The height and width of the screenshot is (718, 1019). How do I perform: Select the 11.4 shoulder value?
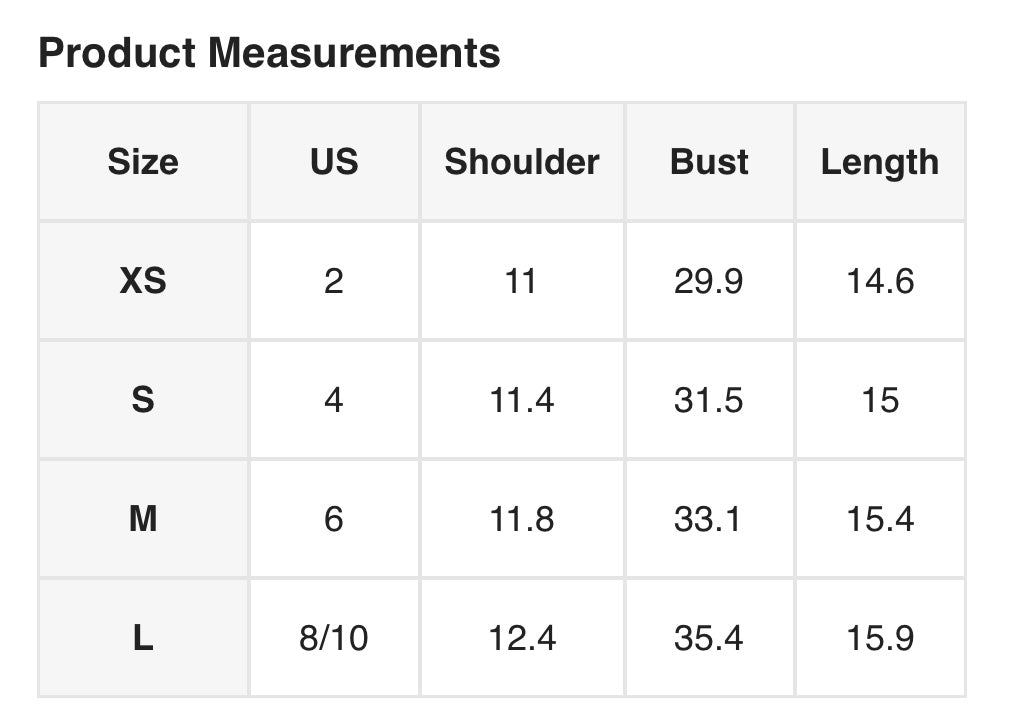tap(522, 400)
